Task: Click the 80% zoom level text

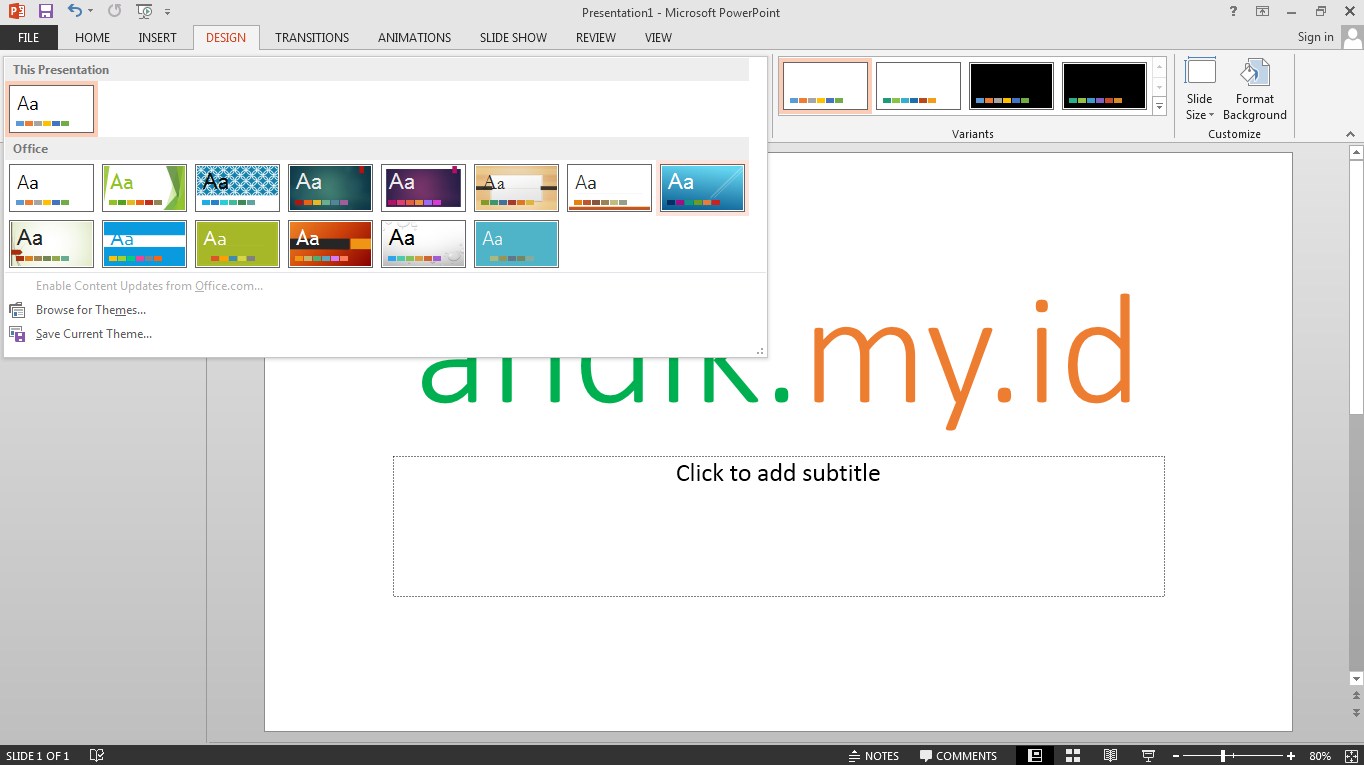Action: pos(1320,756)
